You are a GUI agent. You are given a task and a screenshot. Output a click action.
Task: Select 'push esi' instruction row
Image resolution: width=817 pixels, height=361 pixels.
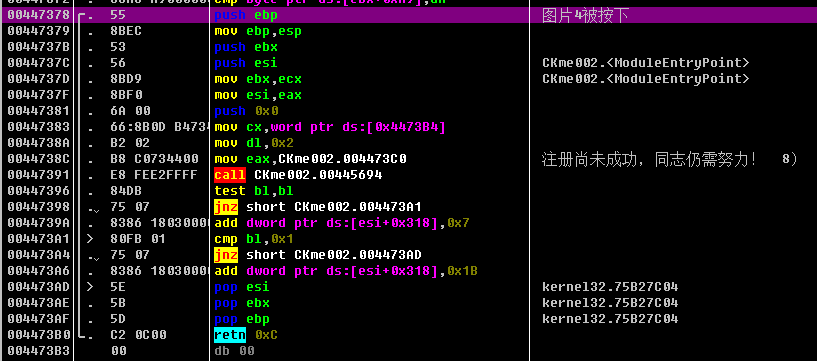click(x=246, y=63)
